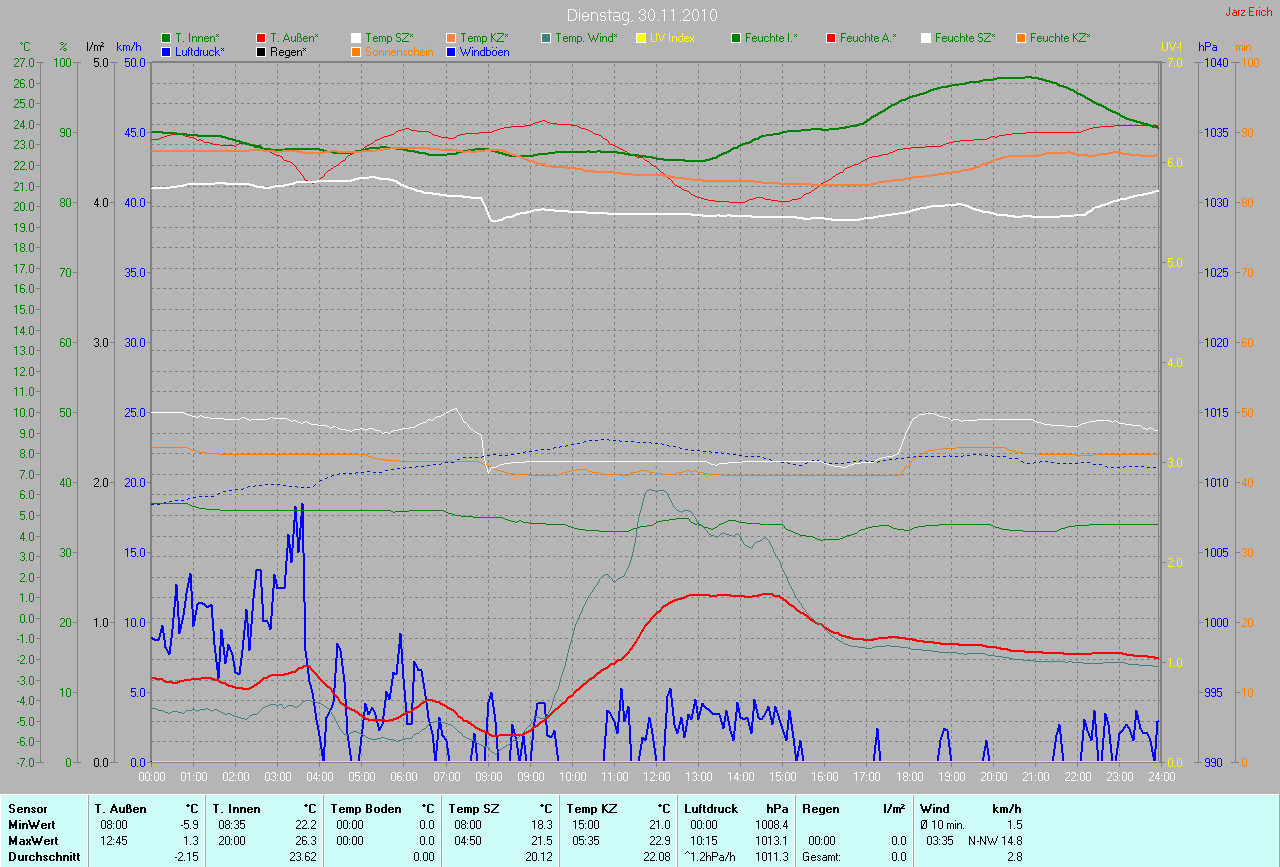Toggle the Feuchte I. legend entry

point(771,38)
